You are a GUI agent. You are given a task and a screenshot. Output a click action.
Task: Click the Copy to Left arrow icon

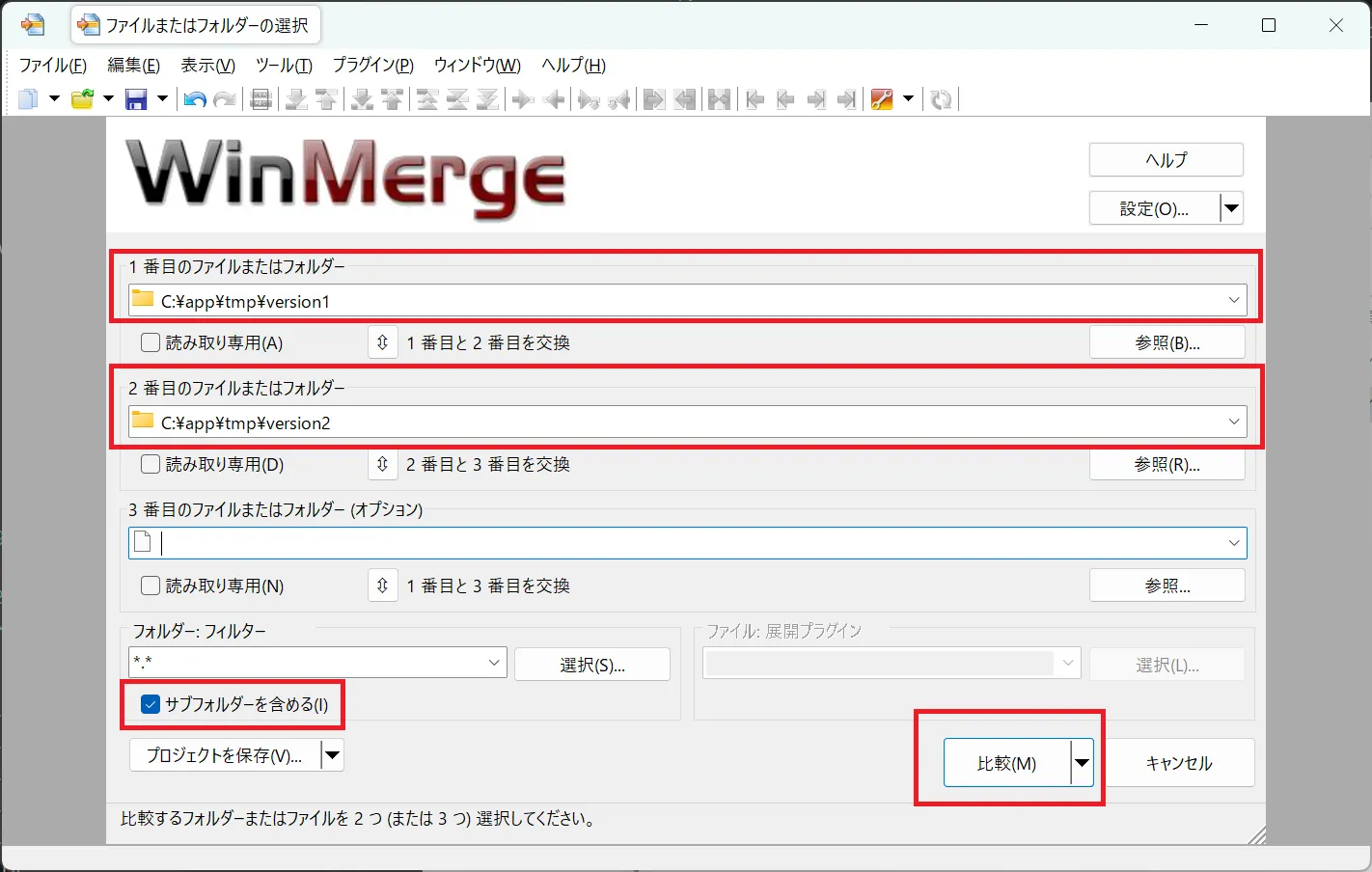[x=554, y=99]
